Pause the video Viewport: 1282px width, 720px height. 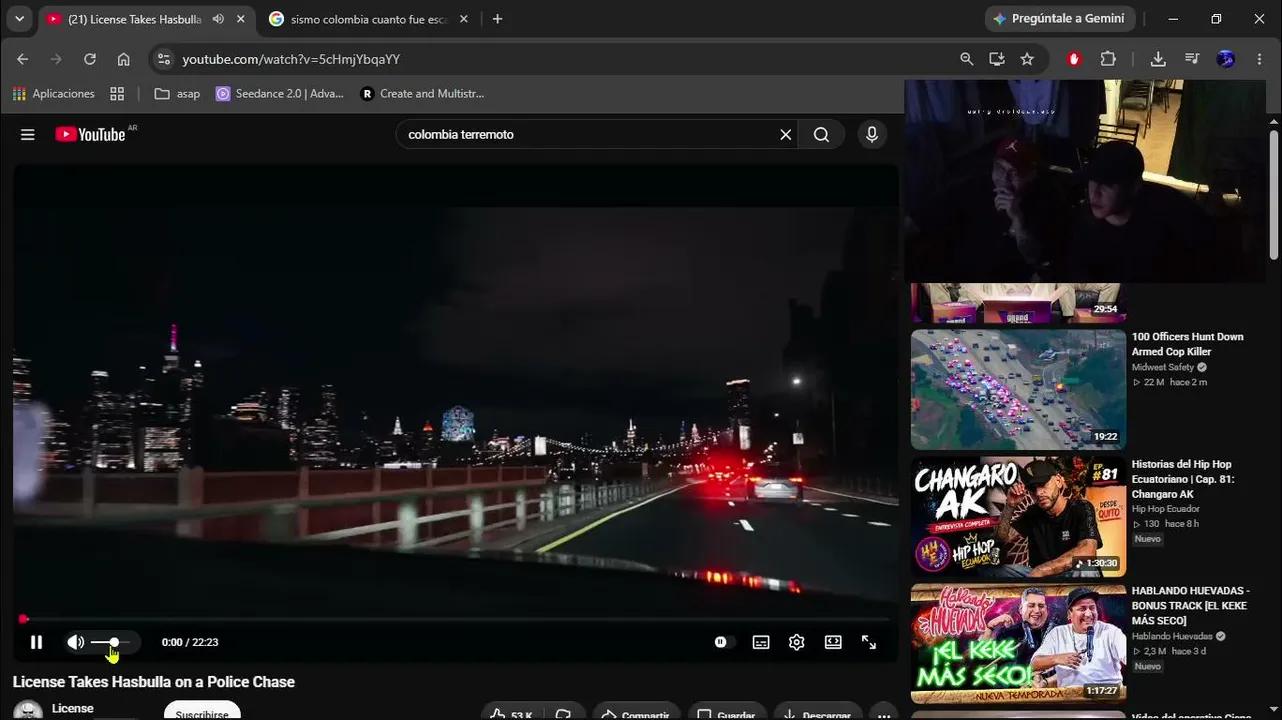36,642
